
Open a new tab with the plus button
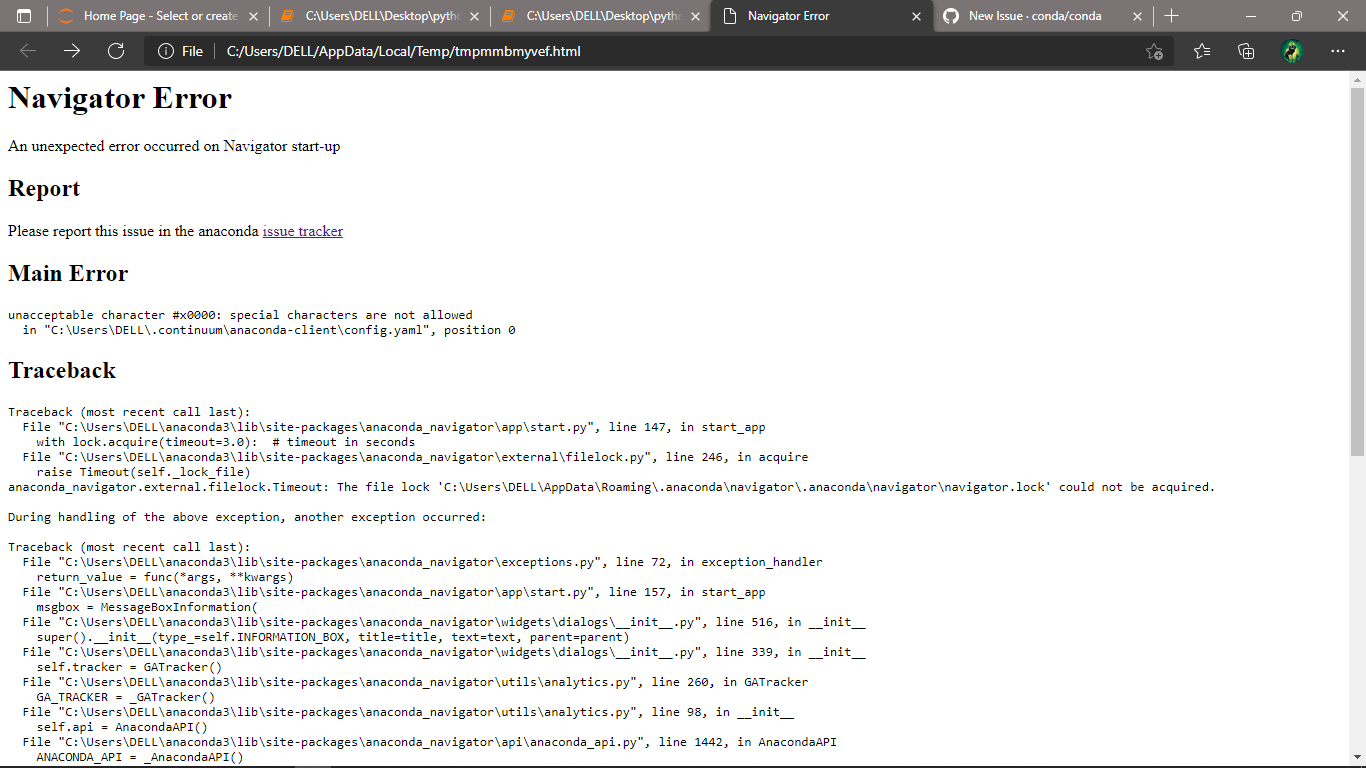pos(1170,15)
